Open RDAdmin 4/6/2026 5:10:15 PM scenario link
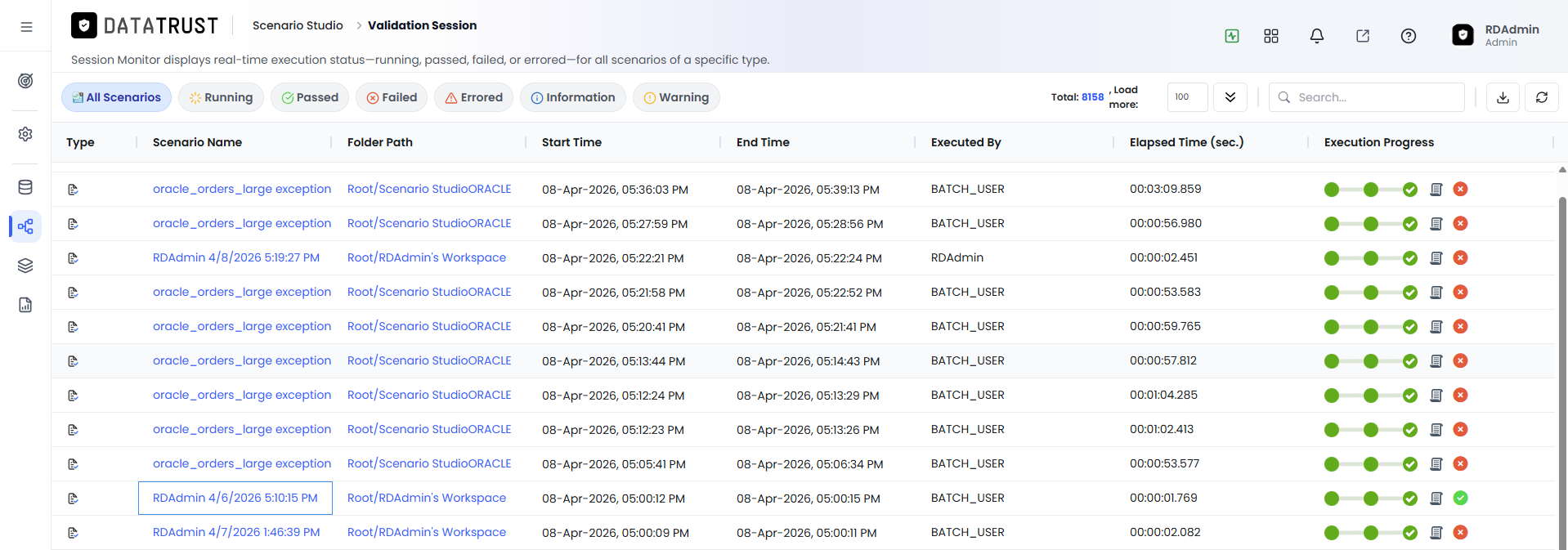 (235, 498)
